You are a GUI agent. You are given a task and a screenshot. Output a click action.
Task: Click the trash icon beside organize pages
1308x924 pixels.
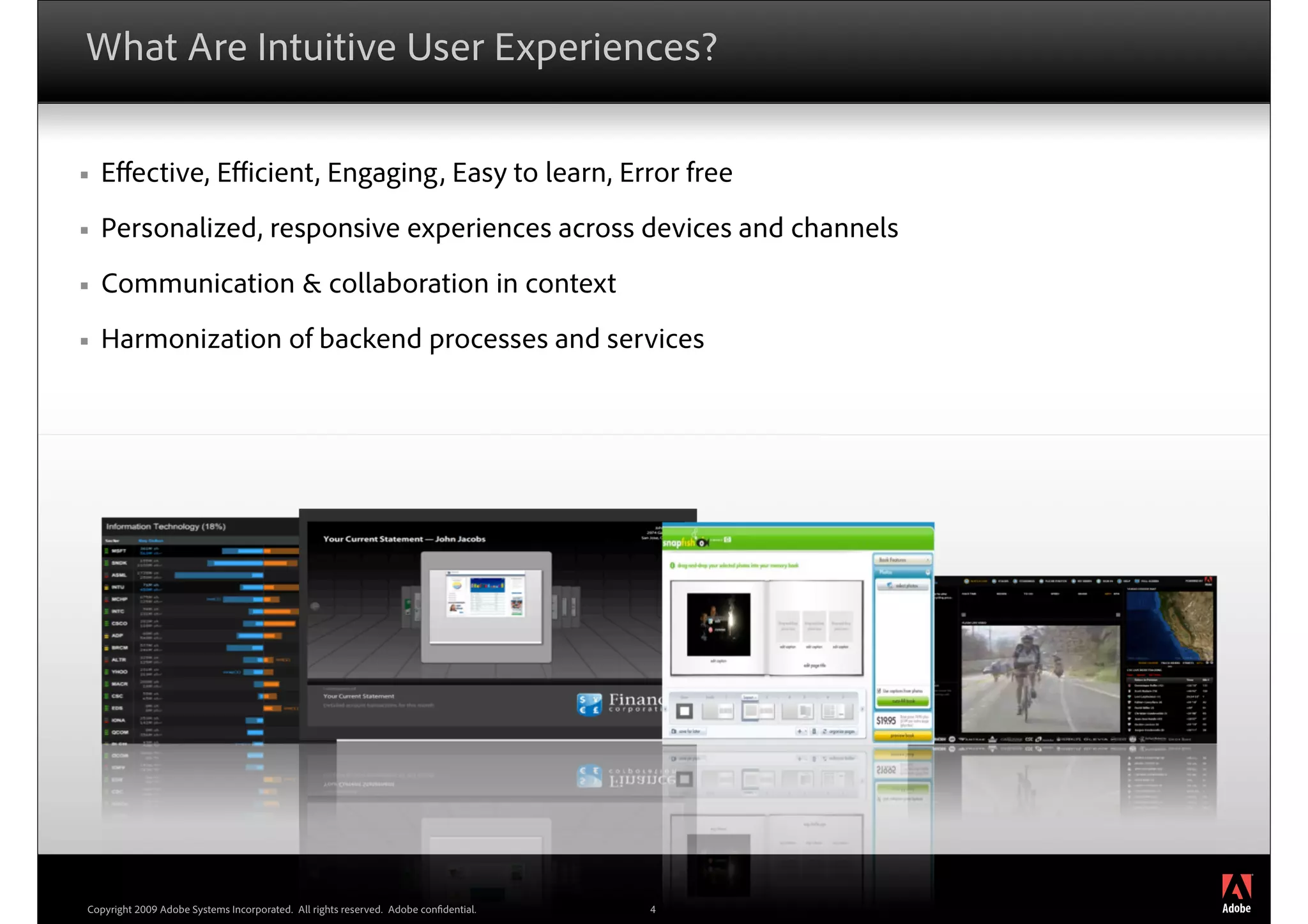[814, 731]
